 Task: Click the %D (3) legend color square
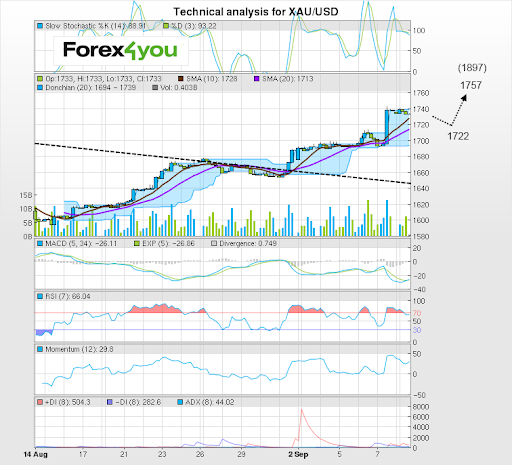[x=166, y=26]
